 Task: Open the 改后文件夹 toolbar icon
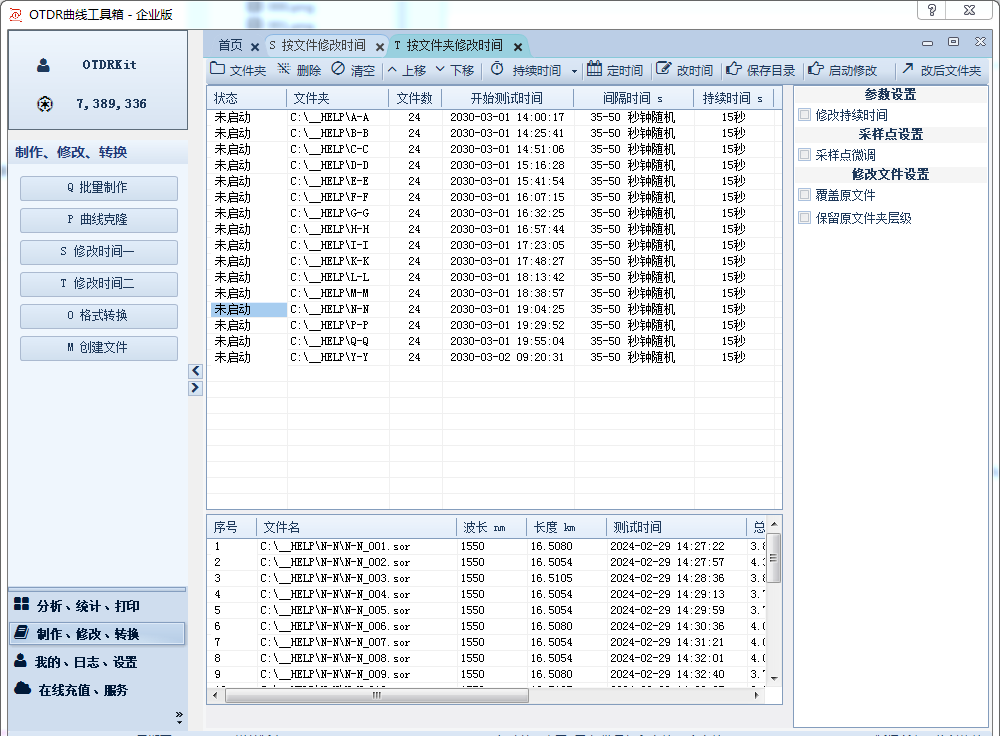coord(908,68)
